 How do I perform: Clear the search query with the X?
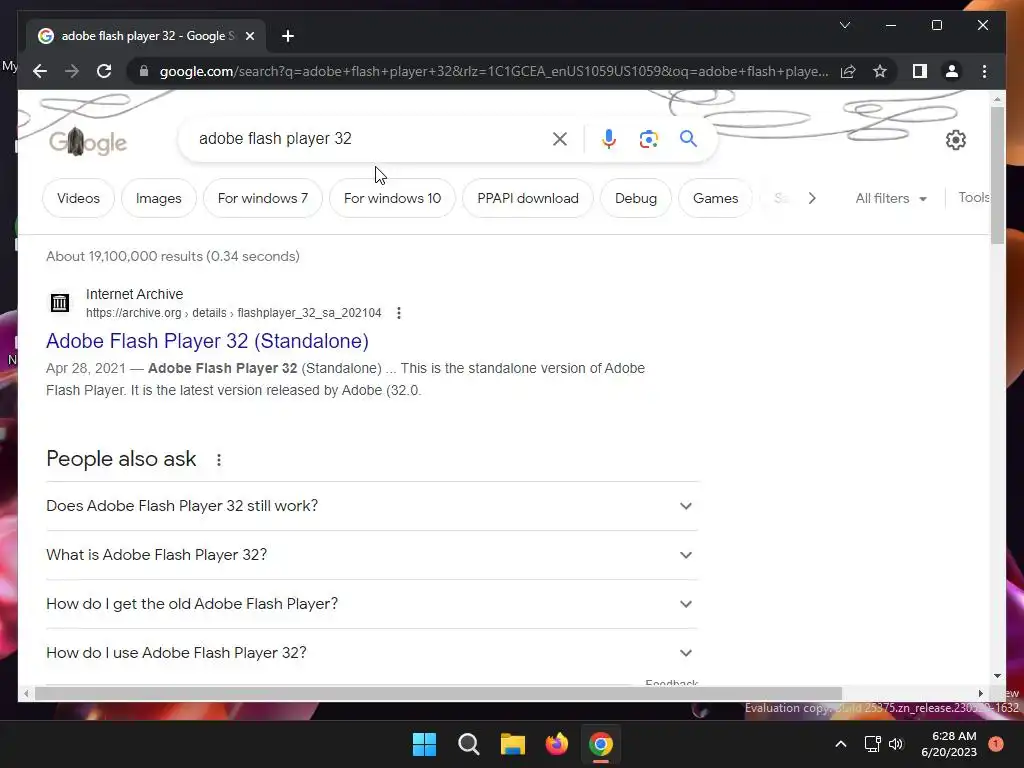click(560, 138)
